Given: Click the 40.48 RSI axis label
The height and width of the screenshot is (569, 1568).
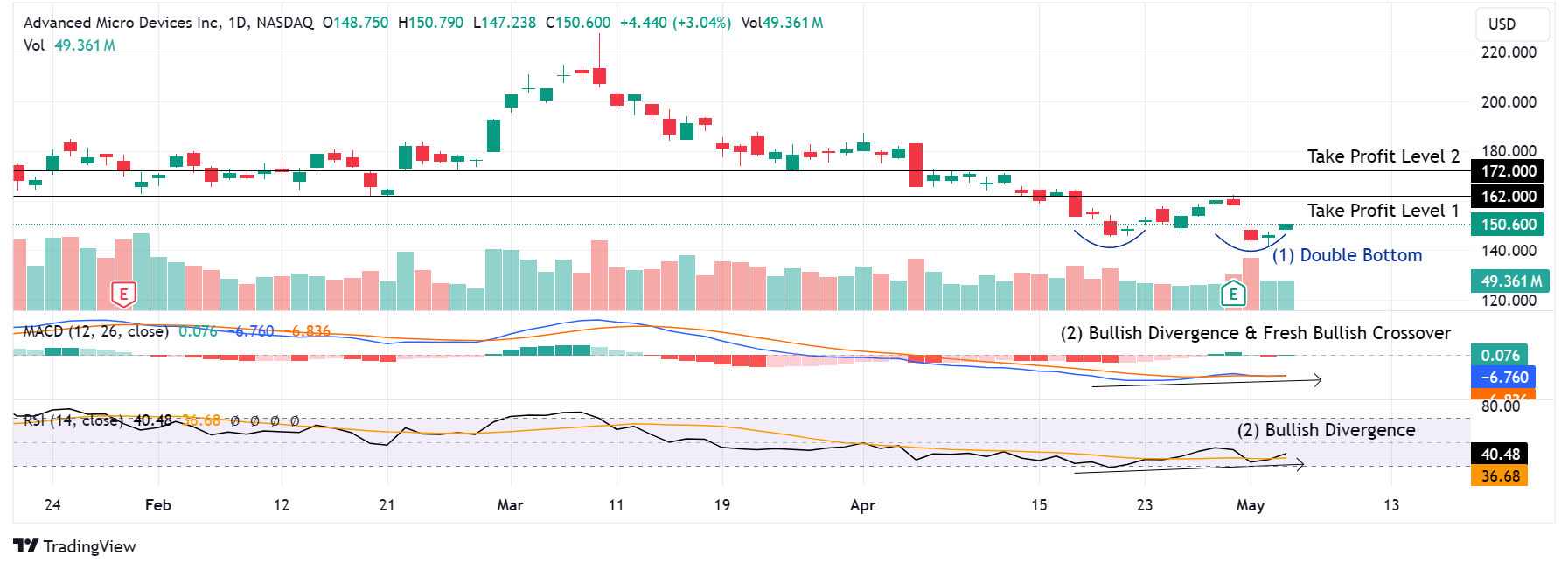Looking at the screenshot, I should [x=1500, y=455].
